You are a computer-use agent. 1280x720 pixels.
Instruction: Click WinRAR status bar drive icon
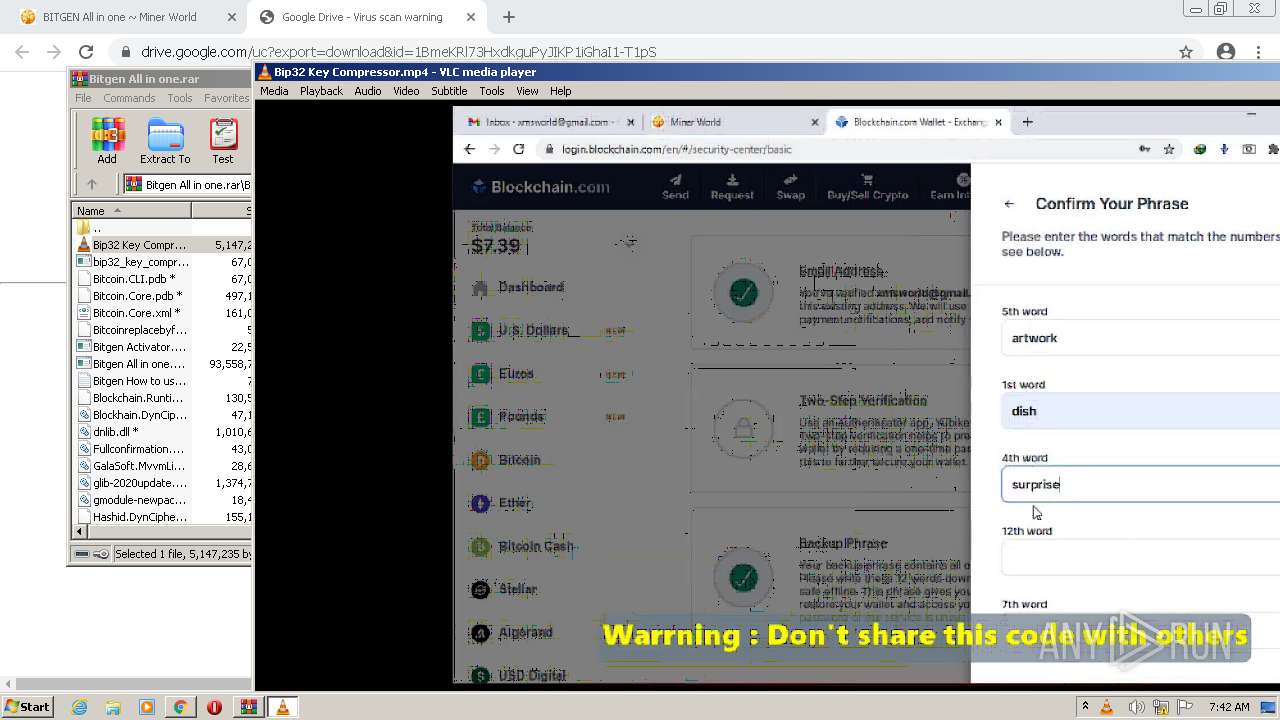coord(82,554)
